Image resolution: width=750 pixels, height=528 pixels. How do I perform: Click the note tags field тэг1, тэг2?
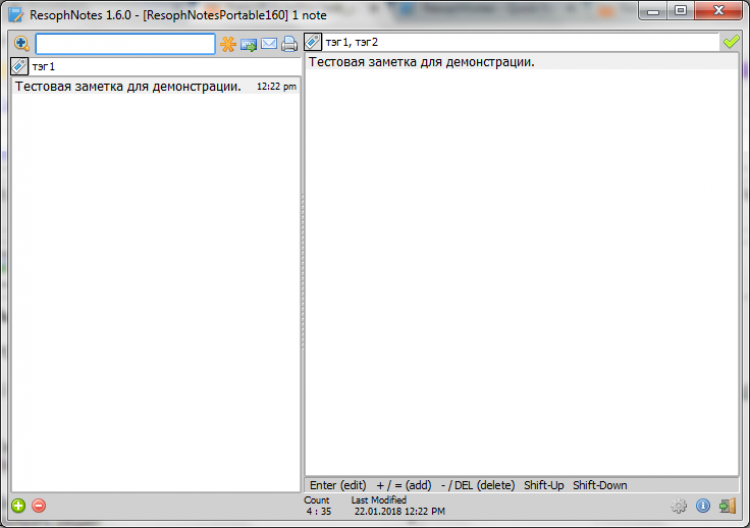coord(520,42)
